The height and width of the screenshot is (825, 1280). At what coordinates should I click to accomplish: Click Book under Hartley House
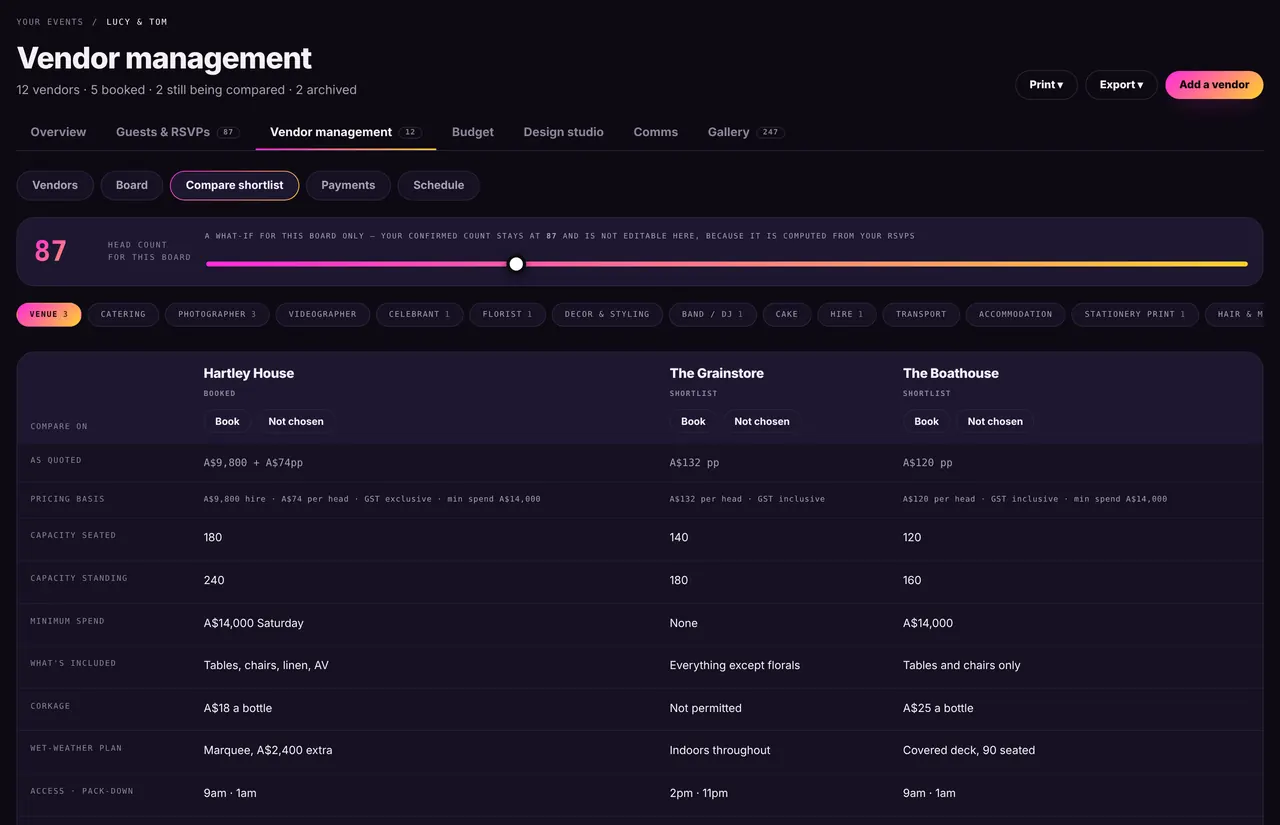[228, 422]
